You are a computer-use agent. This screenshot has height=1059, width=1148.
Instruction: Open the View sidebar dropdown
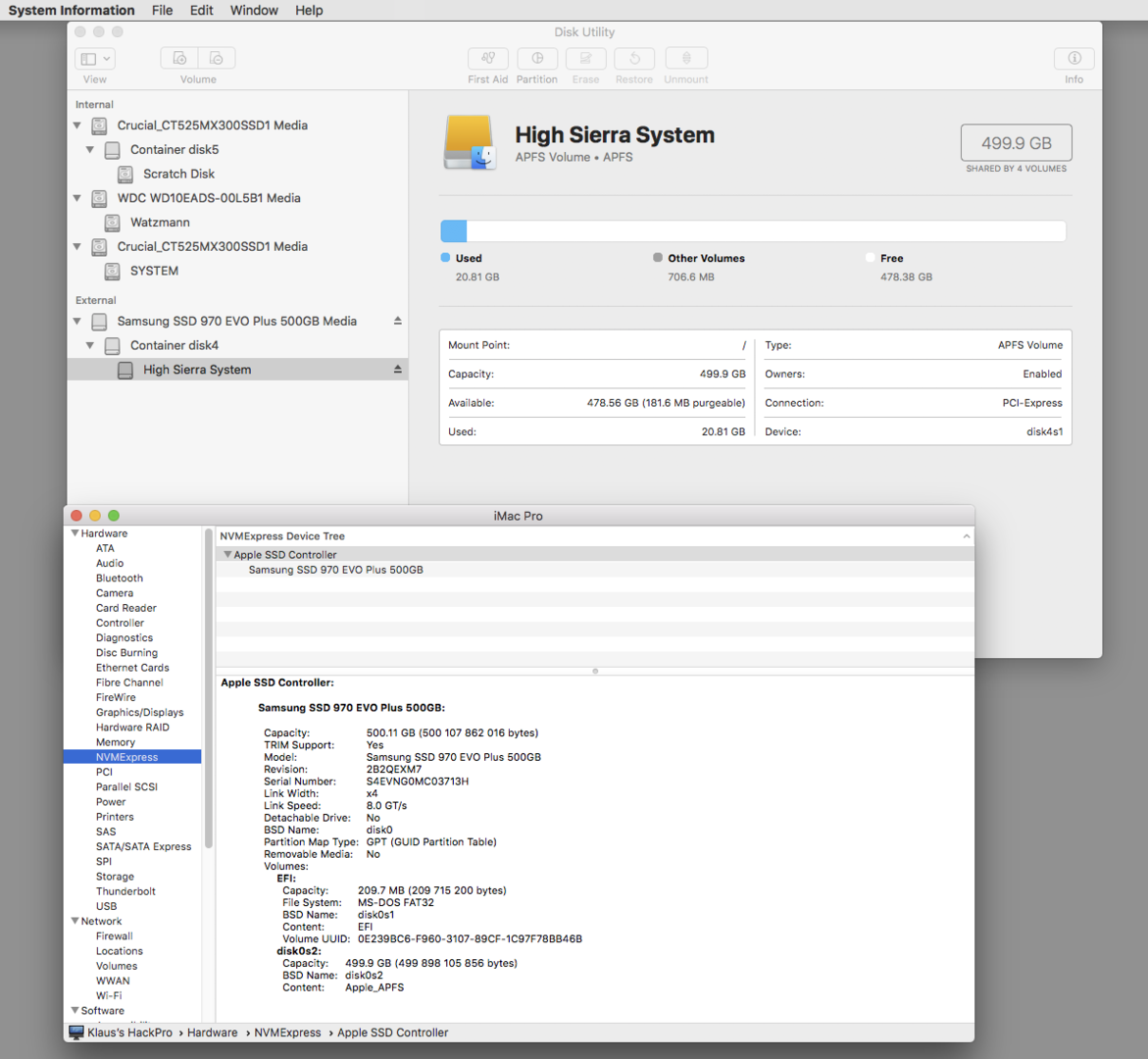[95, 59]
